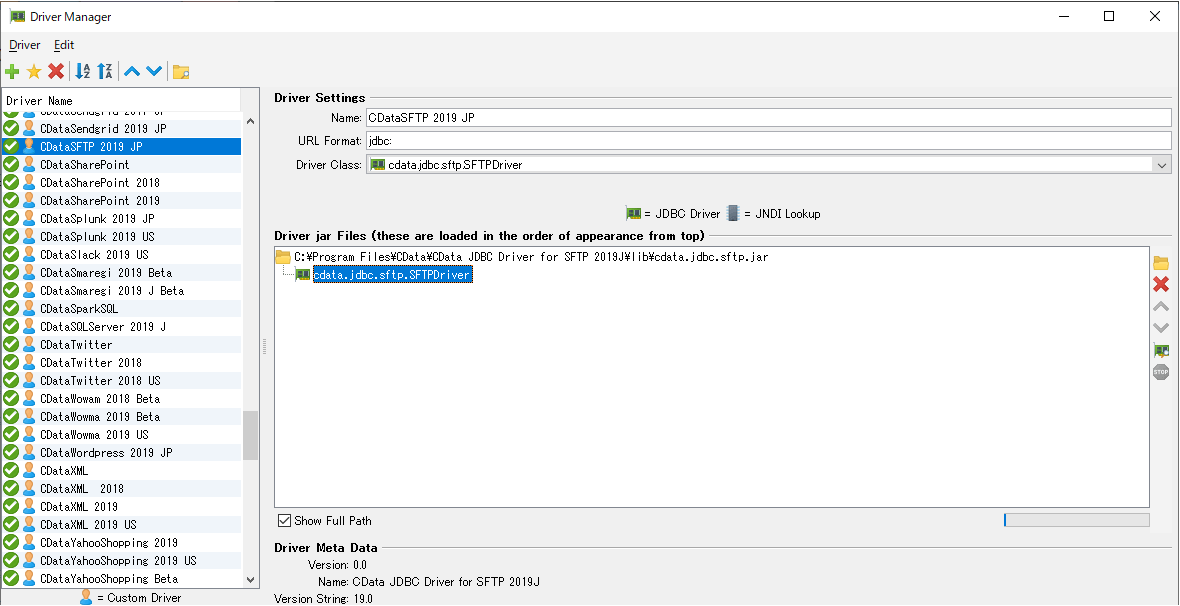The image size is (1180, 606).
Task: Move jar file up with gray arrow
Action: 1161,306
